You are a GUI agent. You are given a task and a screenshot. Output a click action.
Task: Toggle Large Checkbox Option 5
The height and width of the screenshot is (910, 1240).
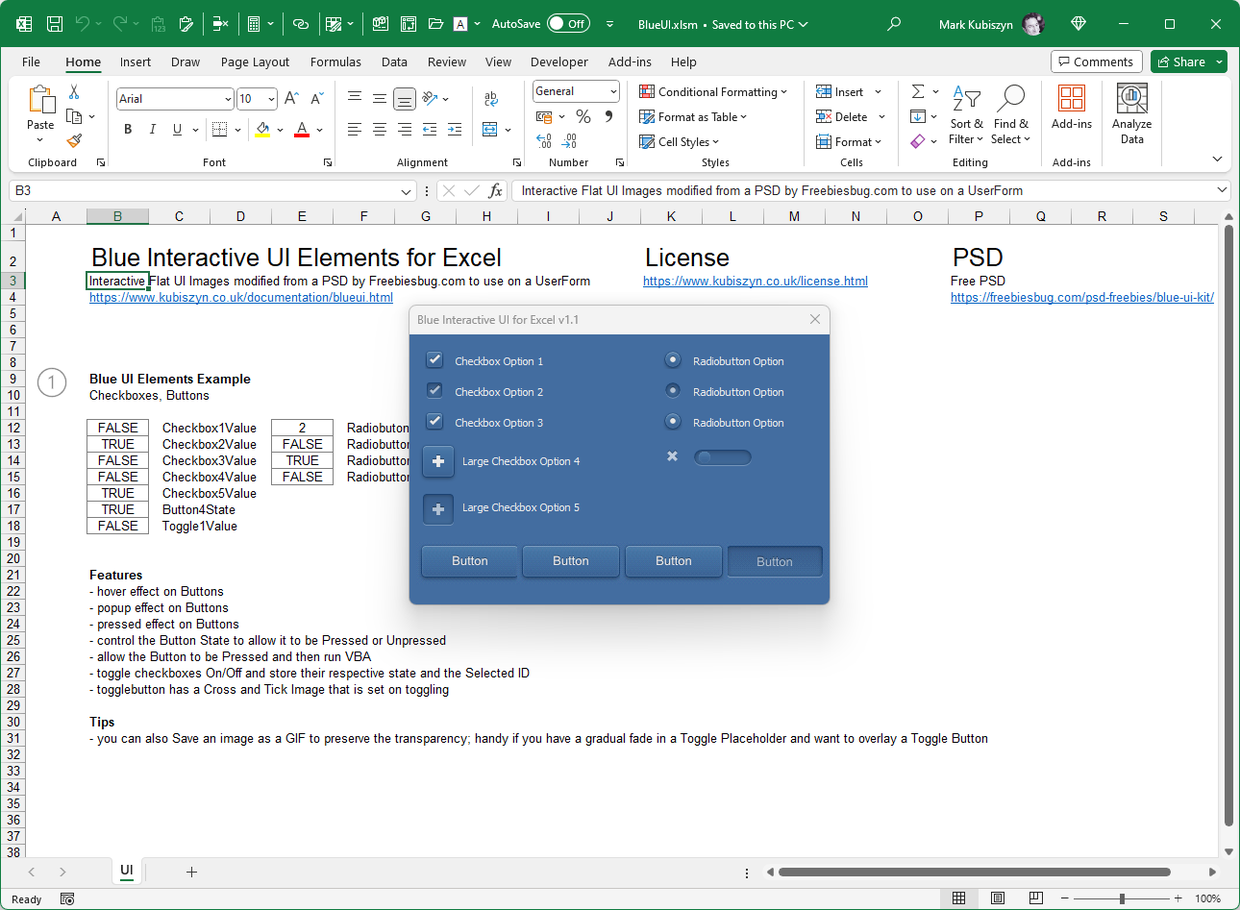438,509
